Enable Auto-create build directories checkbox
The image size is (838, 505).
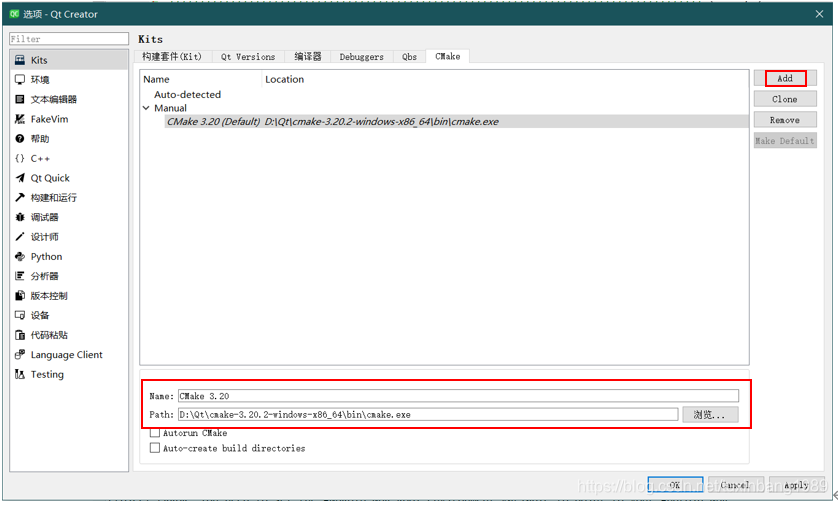pyautogui.click(x=155, y=448)
